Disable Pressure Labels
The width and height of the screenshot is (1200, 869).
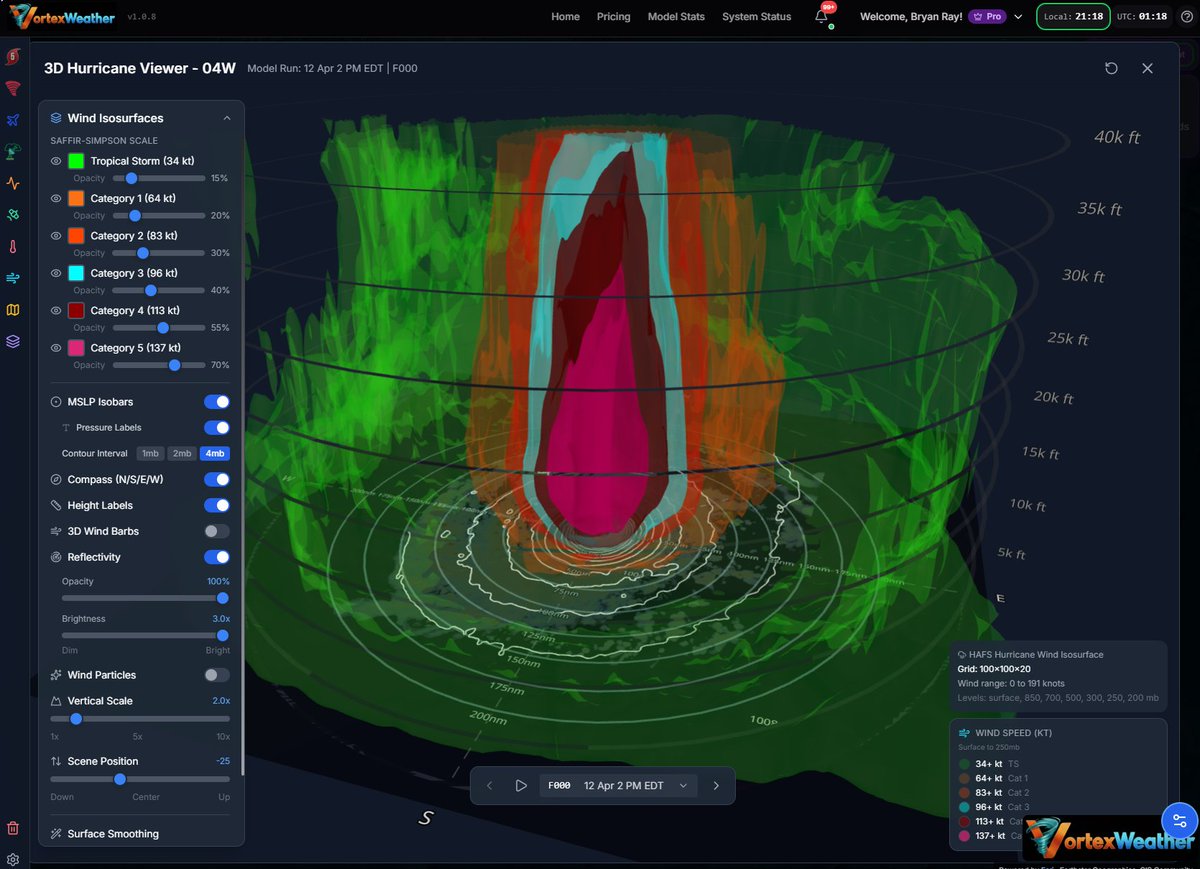pyautogui.click(x=217, y=428)
